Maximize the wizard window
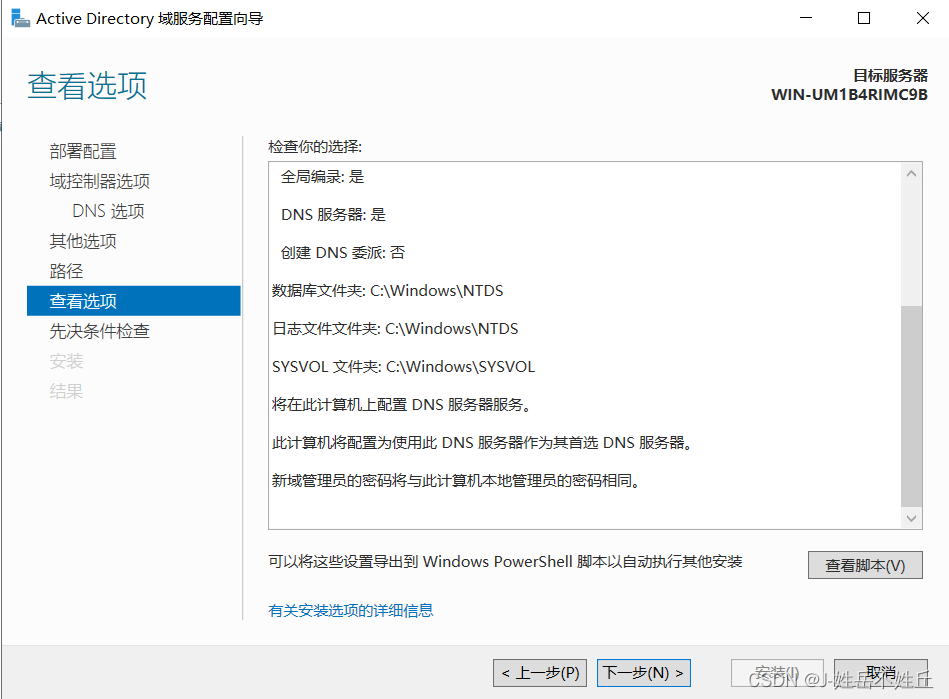Image resolution: width=949 pixels, height=699 pixels. (864, 18)
